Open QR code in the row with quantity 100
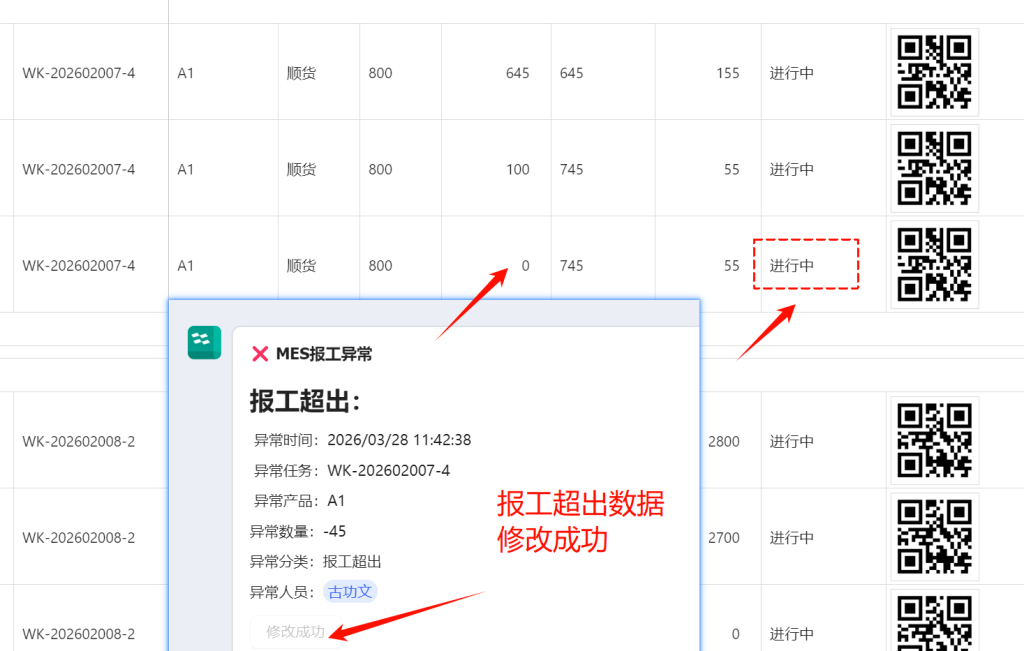1024x651 pixels. tap(935, 168)
